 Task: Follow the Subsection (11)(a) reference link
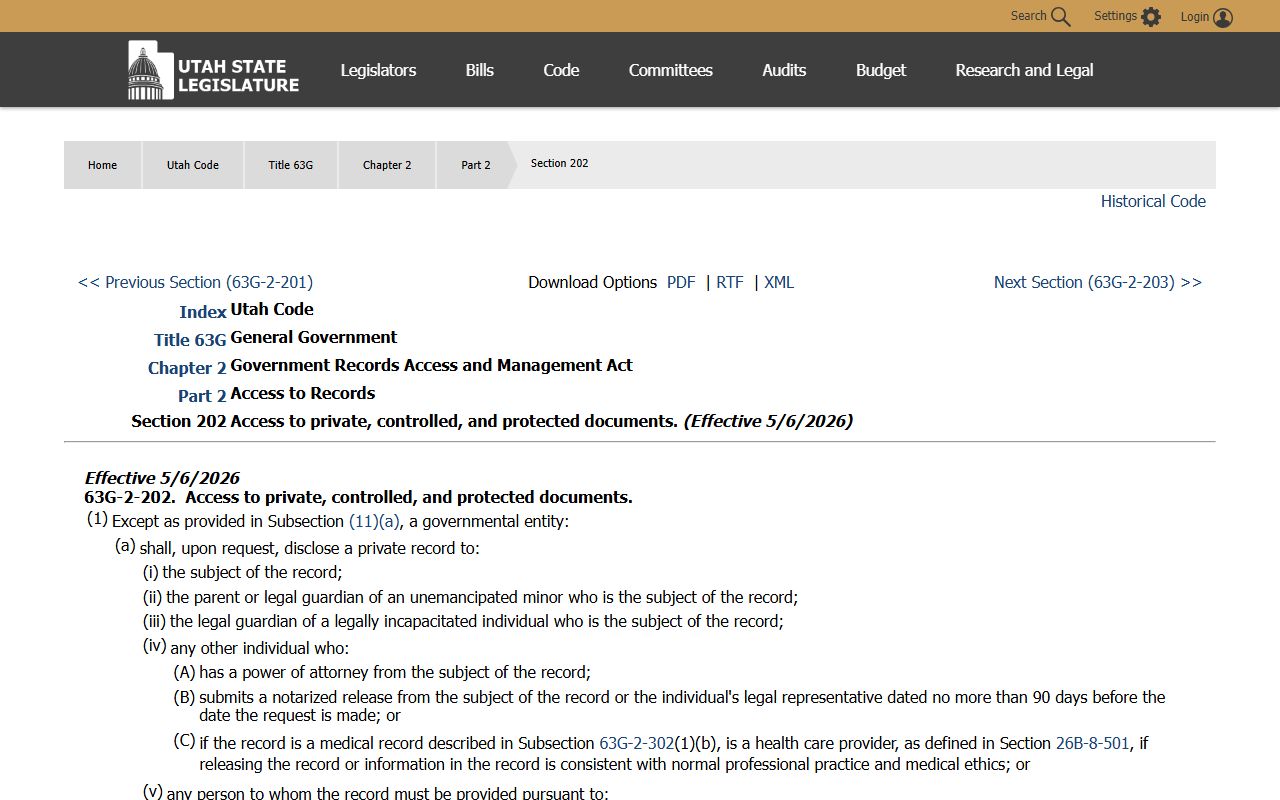click(x=374, y=521)
